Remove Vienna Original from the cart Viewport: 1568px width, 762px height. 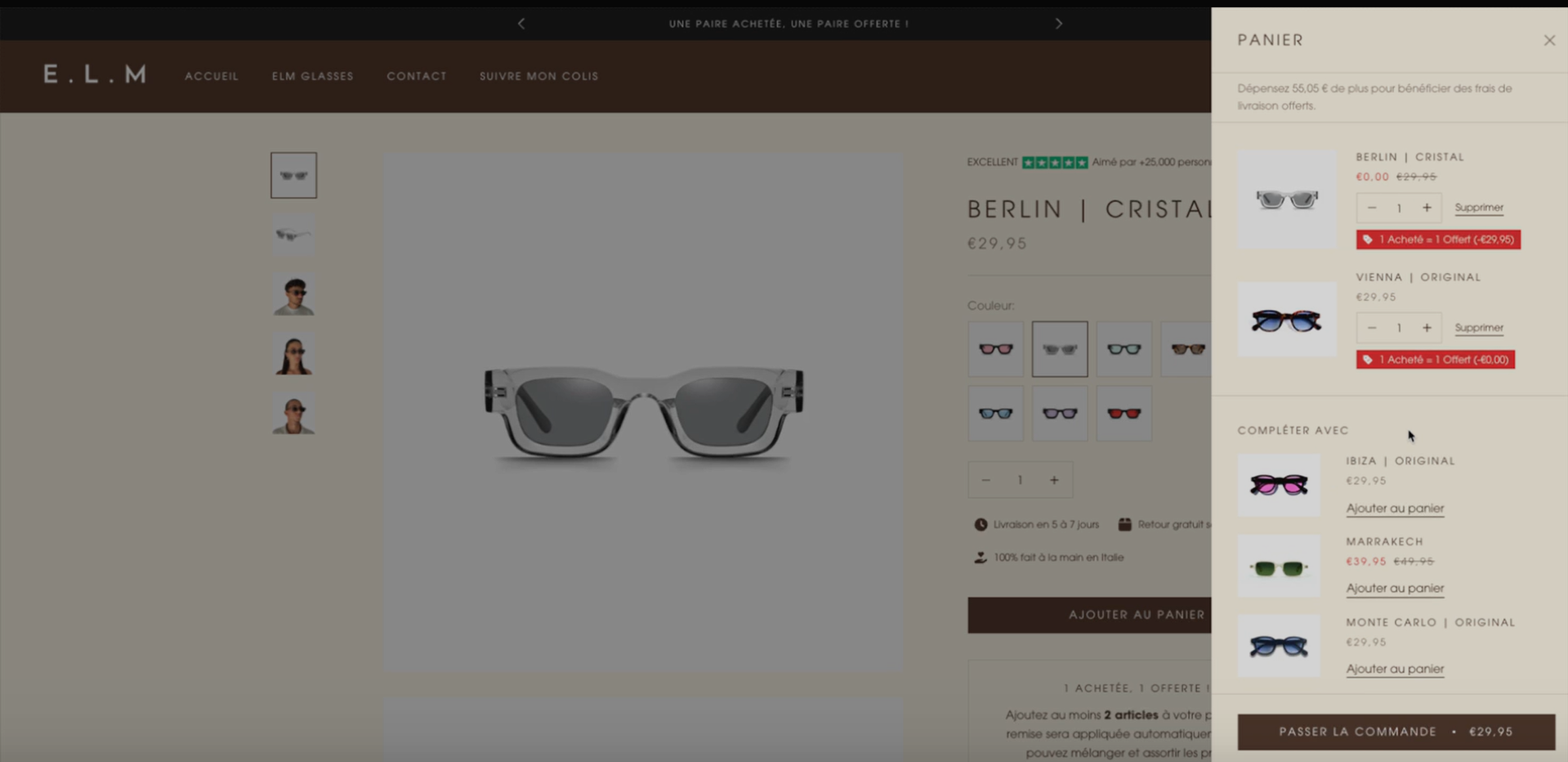[x=1478, y=328]
